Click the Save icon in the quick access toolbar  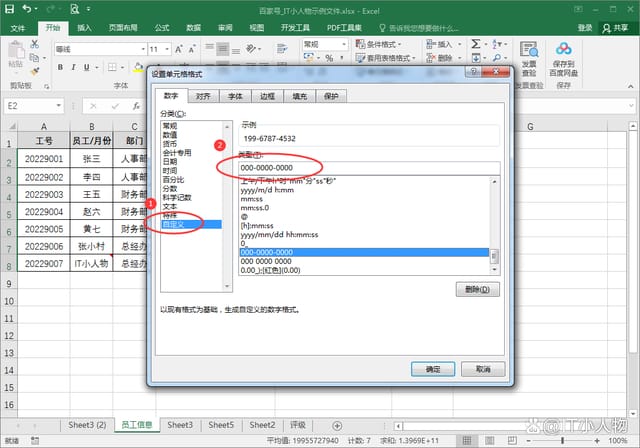(x=9, y=8)
